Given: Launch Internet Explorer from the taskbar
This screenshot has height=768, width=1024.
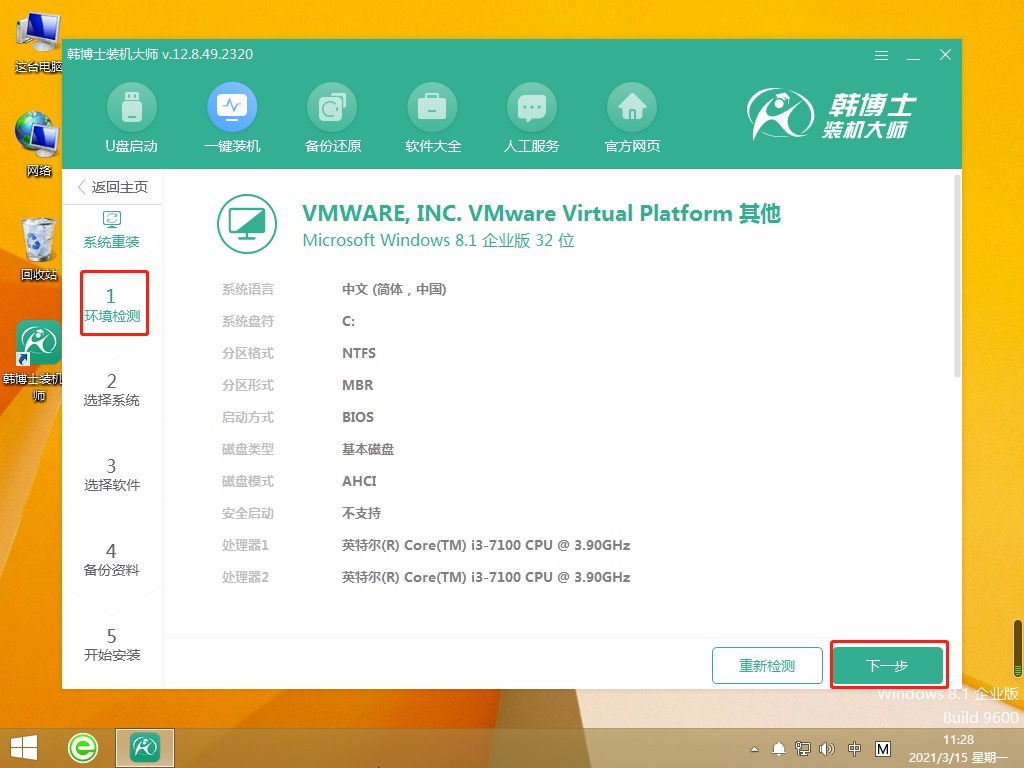Looking at the screenshot, I should pyautogui.click(x=82, y=747).
